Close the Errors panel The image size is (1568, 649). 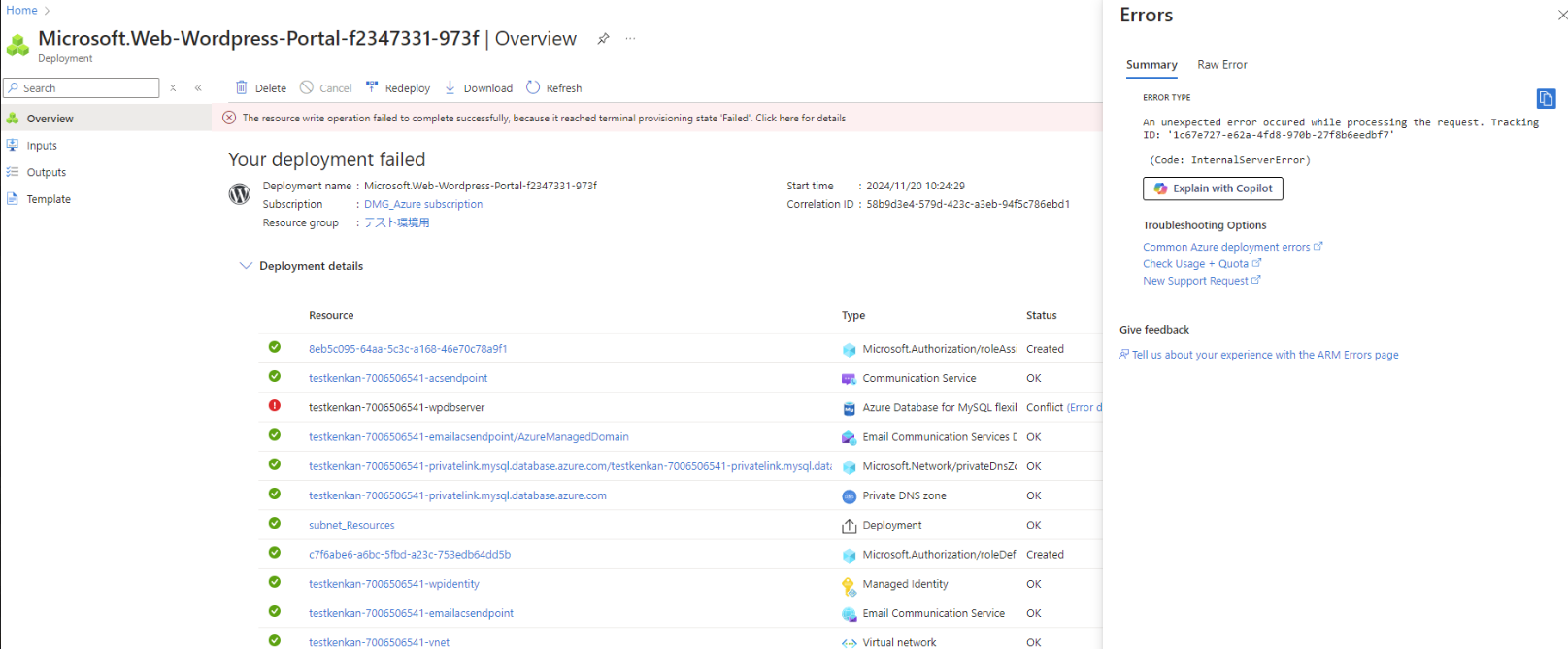point(1562,16)
